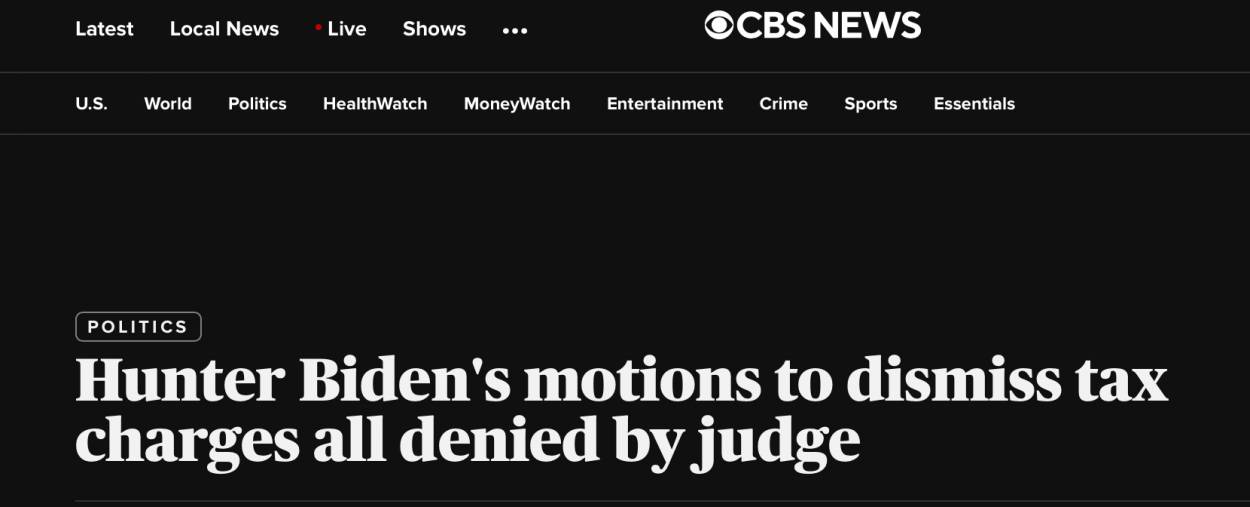Click the empty banner area below navigation
The height and width of the screenshot is (507, 1250).
pyautogui.click(x=625, y=220)
